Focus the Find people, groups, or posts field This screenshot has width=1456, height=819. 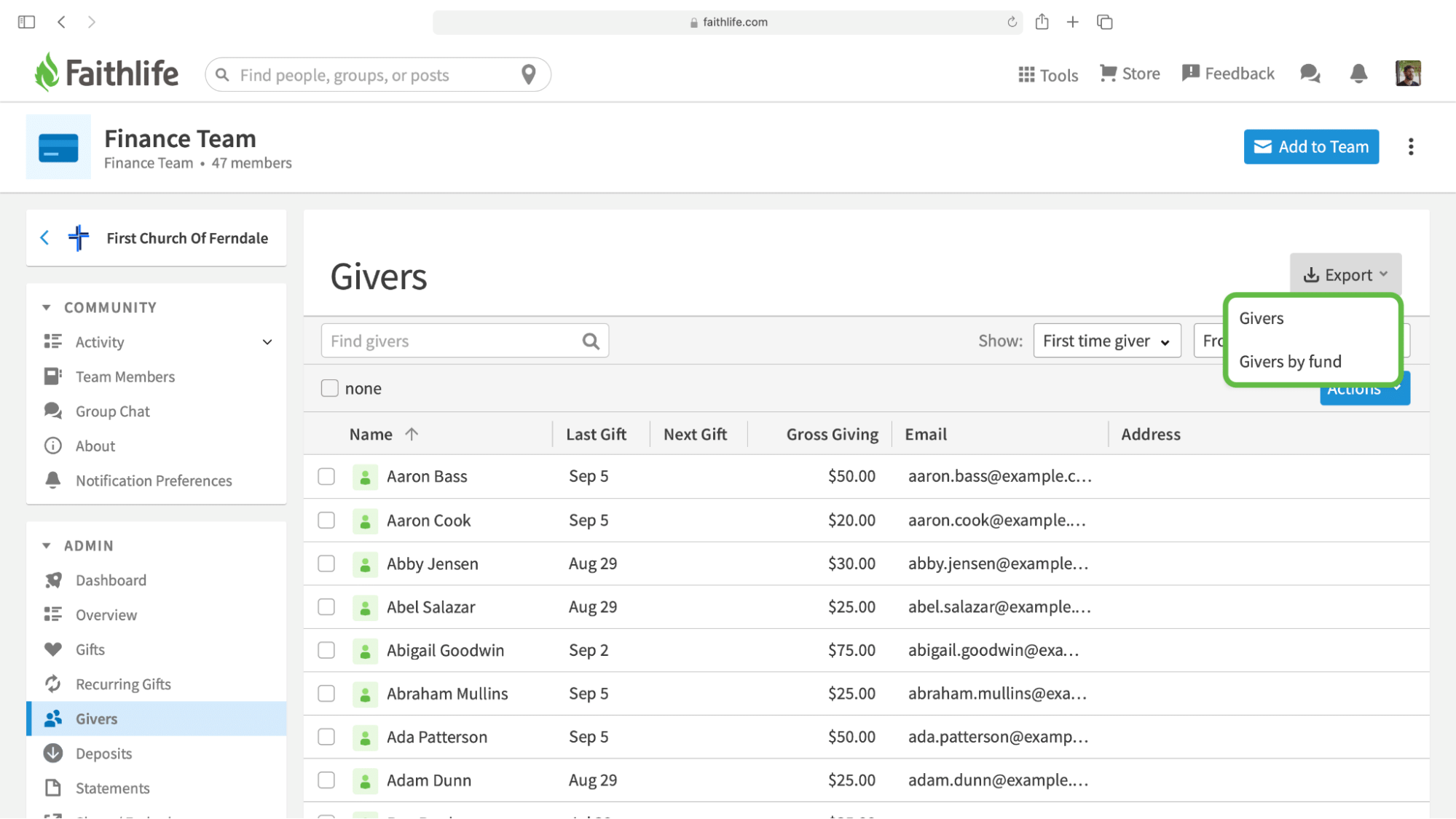378,74
